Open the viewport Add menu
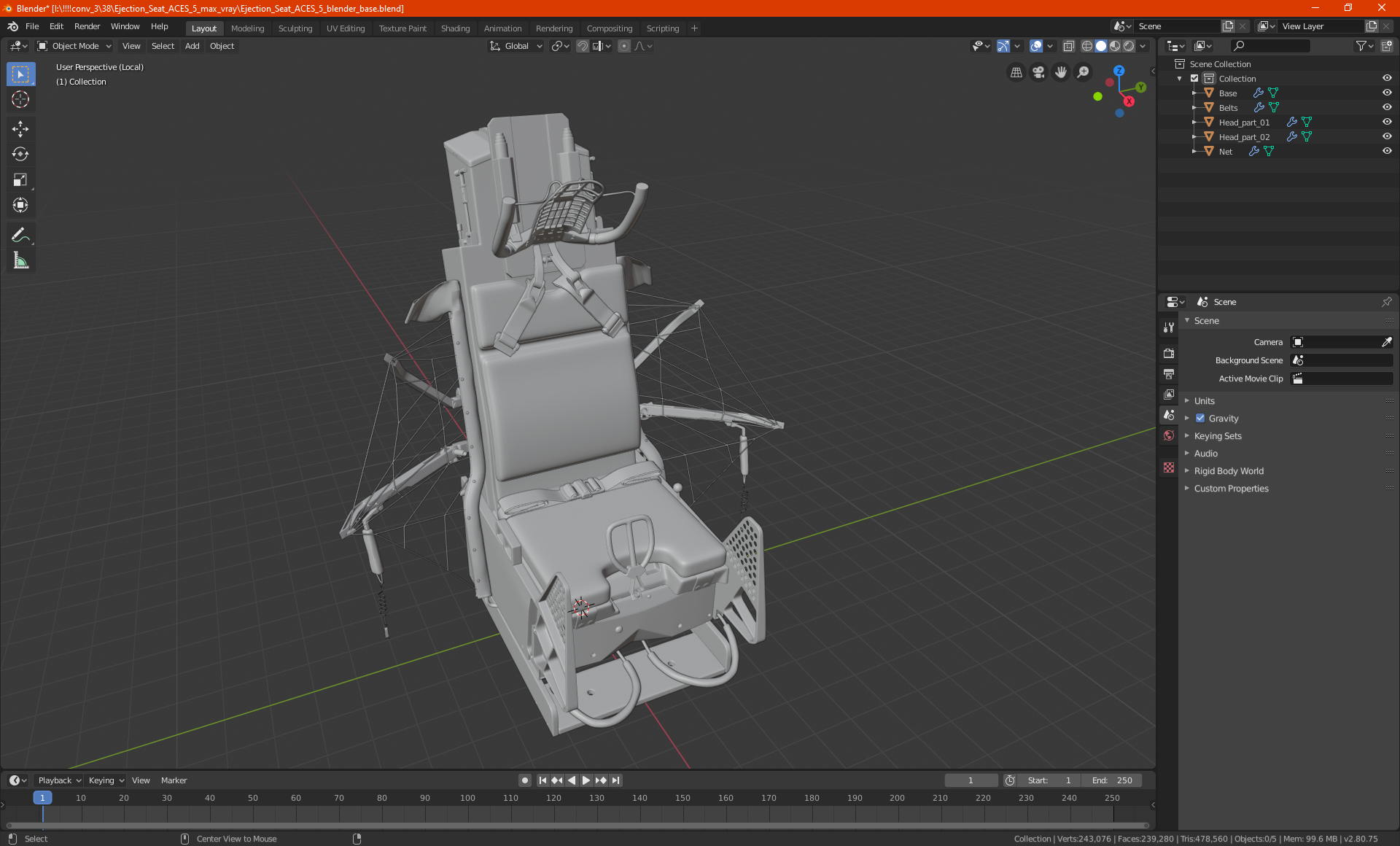The width and height of the screenshot is (1400, 846). (192, 46)
